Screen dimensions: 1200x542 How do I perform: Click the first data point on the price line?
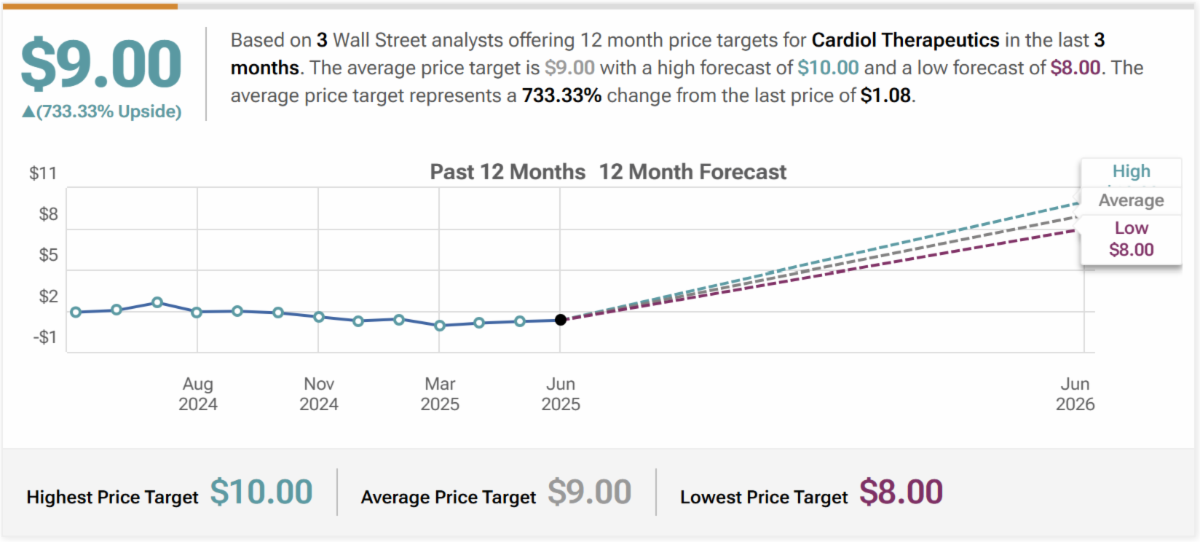tap(76, 312)
